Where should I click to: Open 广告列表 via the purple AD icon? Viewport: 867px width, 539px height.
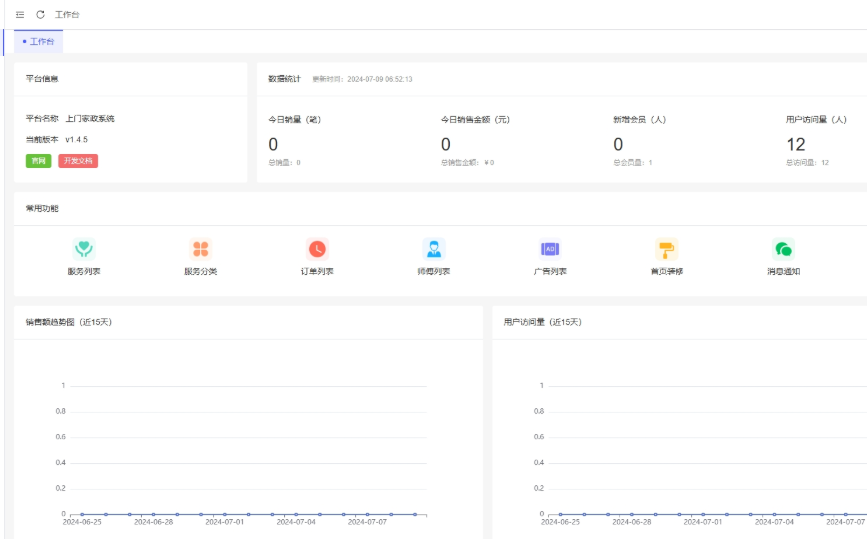click(550, 249)
